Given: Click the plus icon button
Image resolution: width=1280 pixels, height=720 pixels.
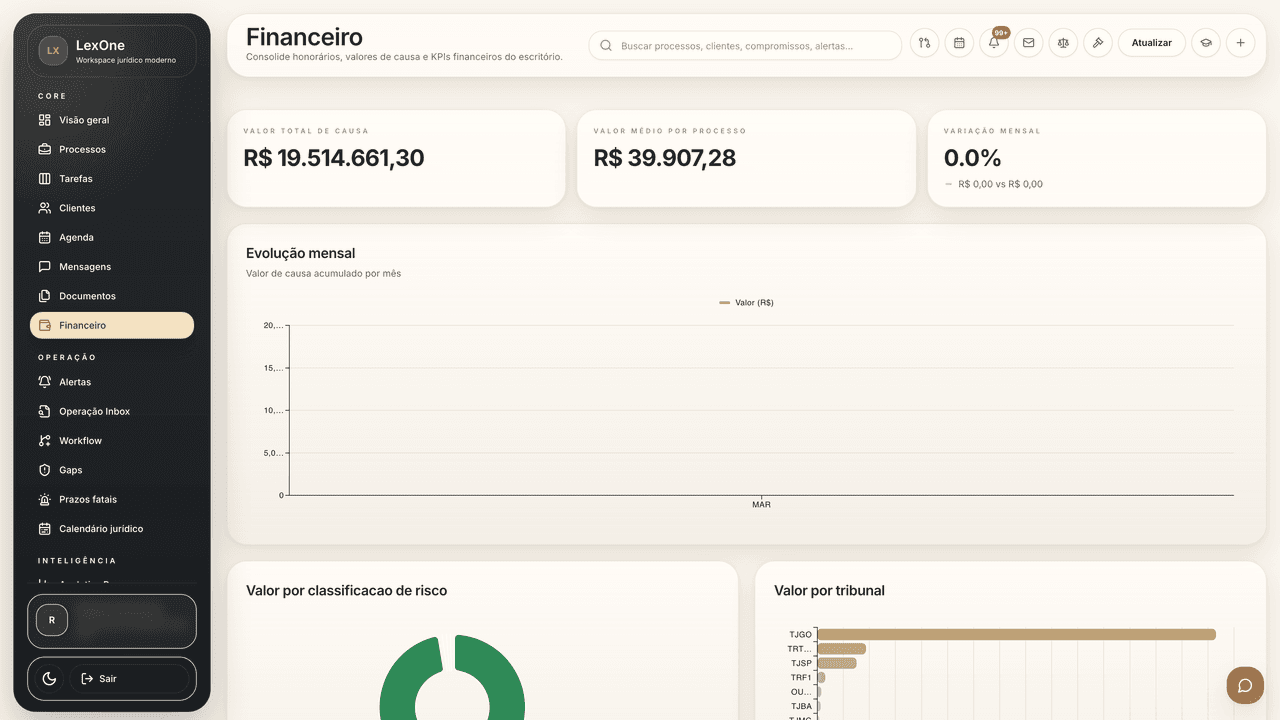Looking at the screenshot, I should (1240, 43).
